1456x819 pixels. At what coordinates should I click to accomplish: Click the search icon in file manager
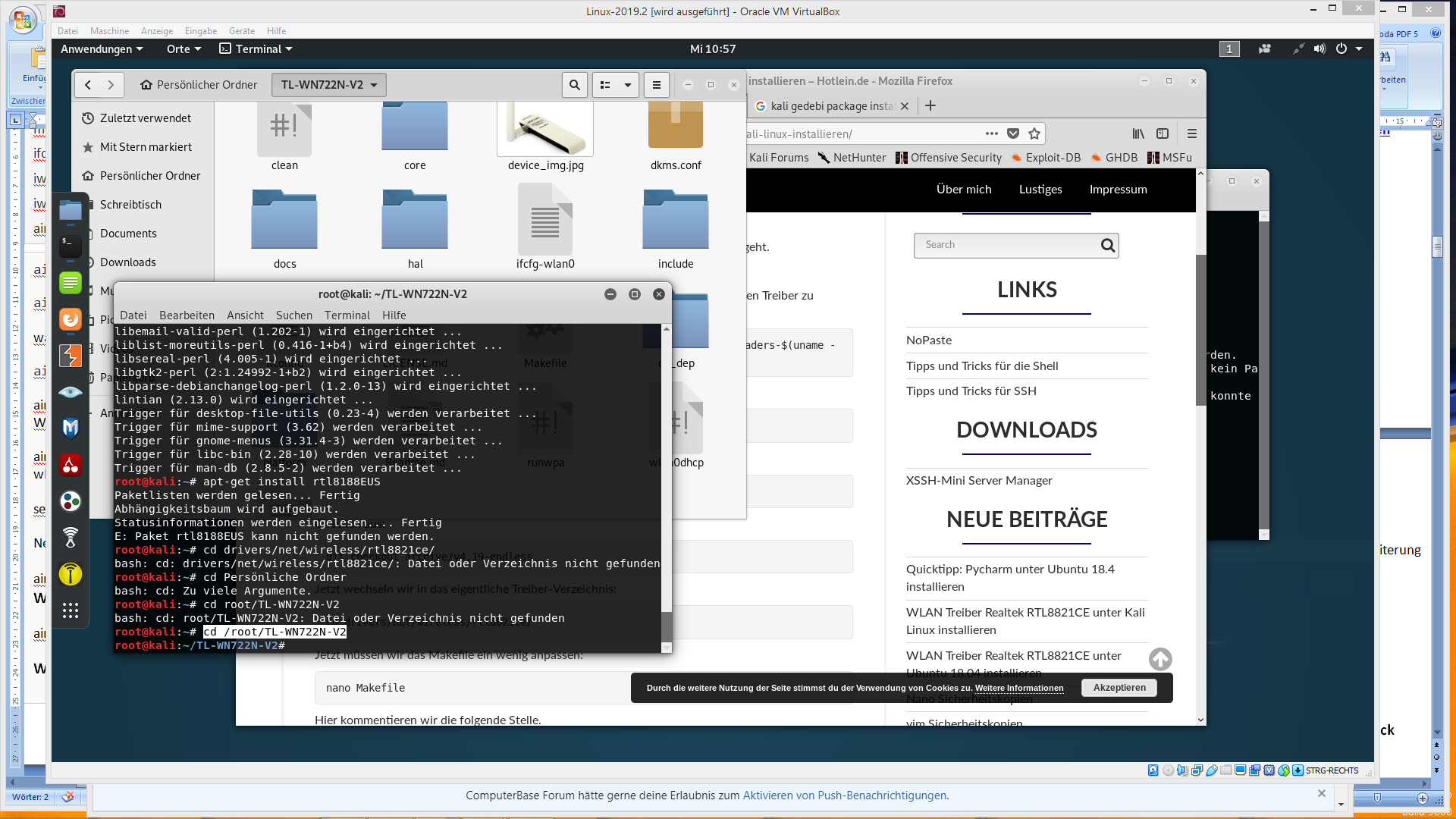[574, 85]
